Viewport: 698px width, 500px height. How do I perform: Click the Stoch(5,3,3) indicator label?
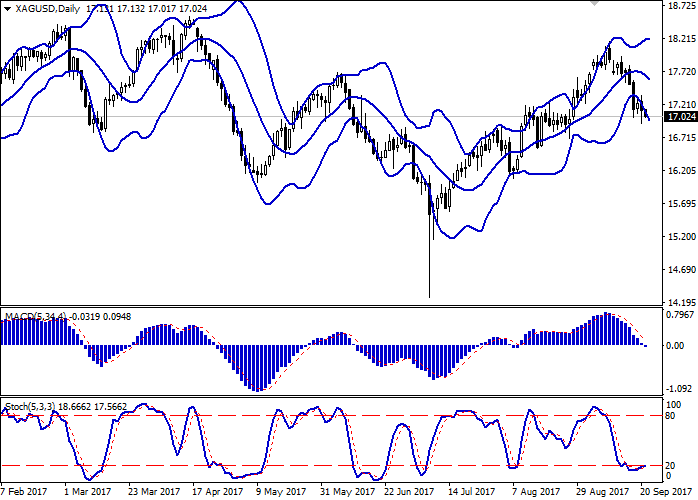30,407
